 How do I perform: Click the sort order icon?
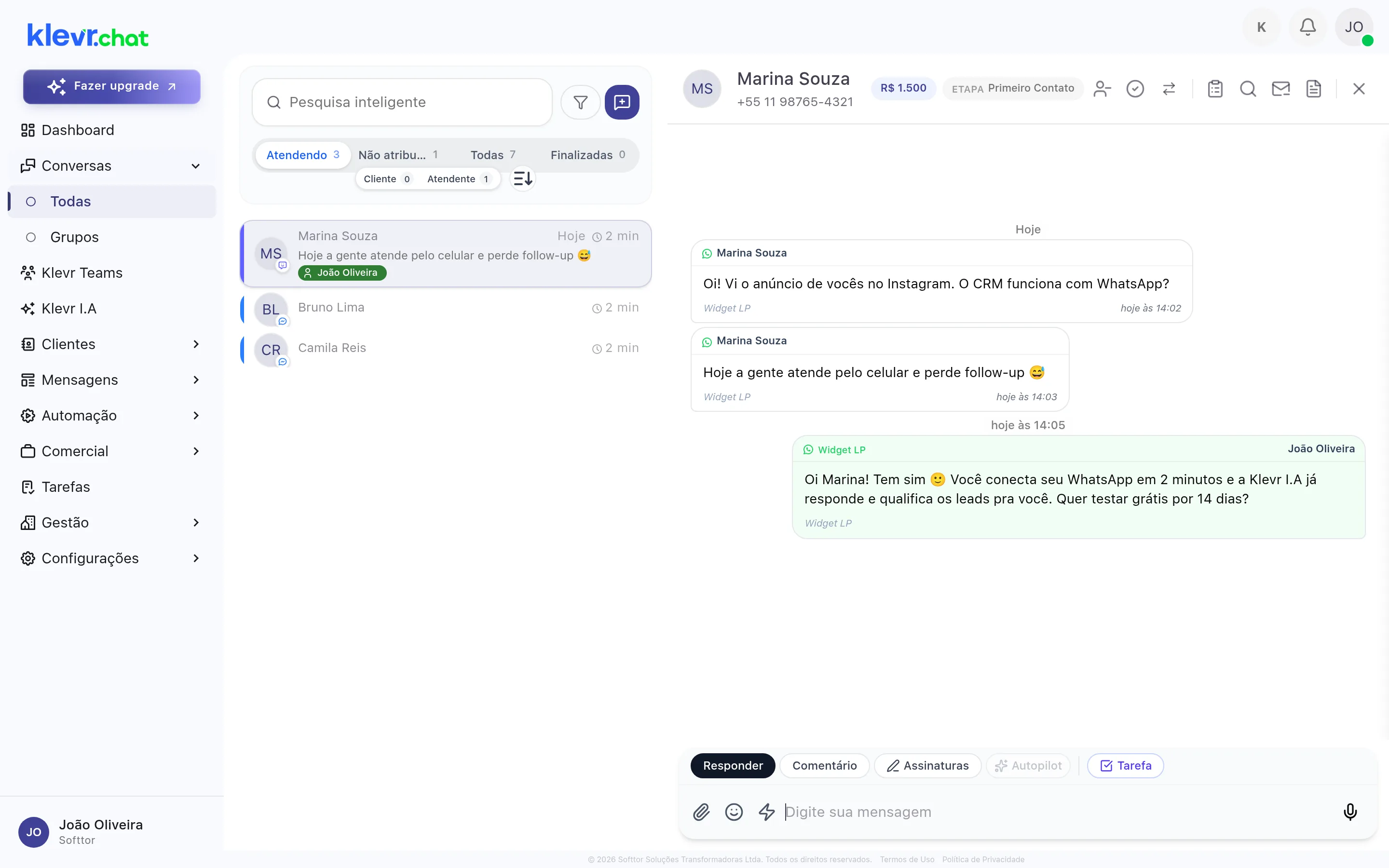pyautogui.click(x=522, y=179)
